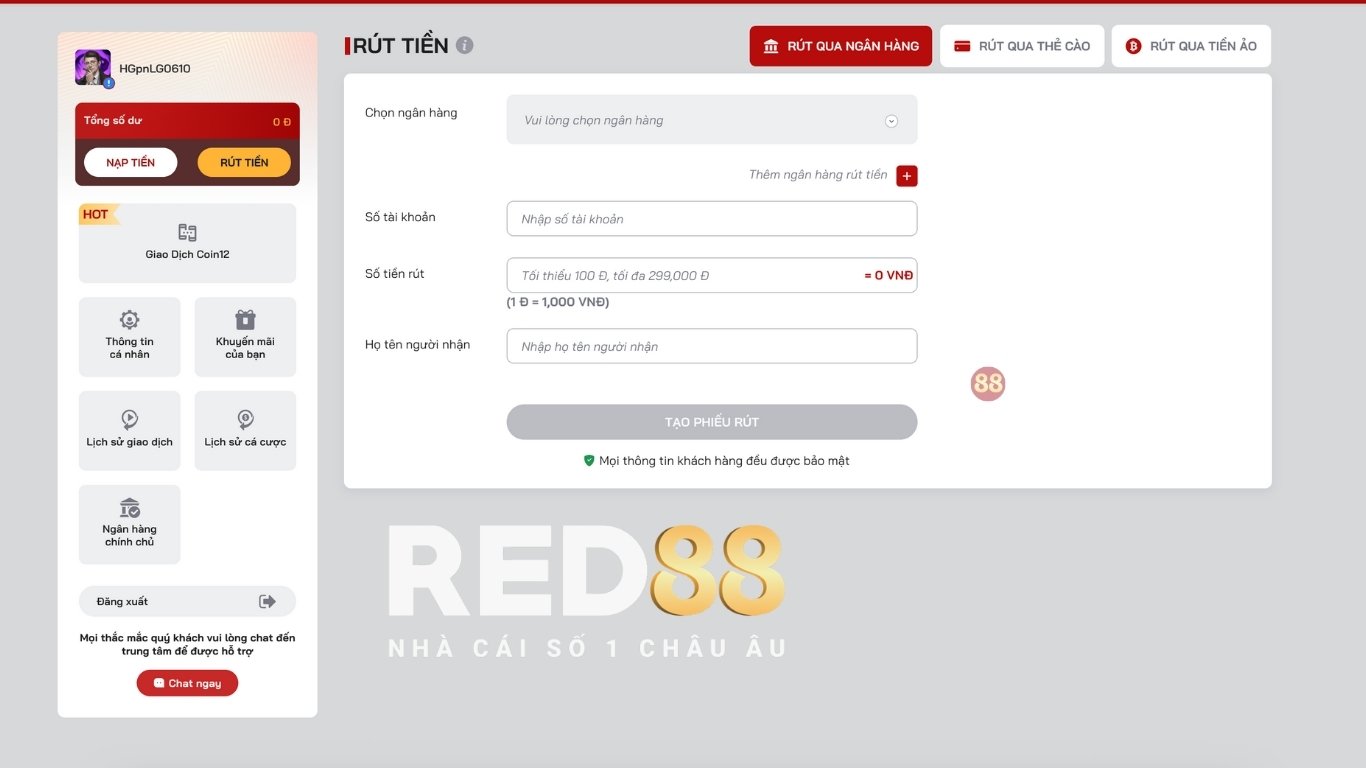Open Khuyến mãi của bạn gift icon
1366x768 pixels.
[x=245, y=320]
